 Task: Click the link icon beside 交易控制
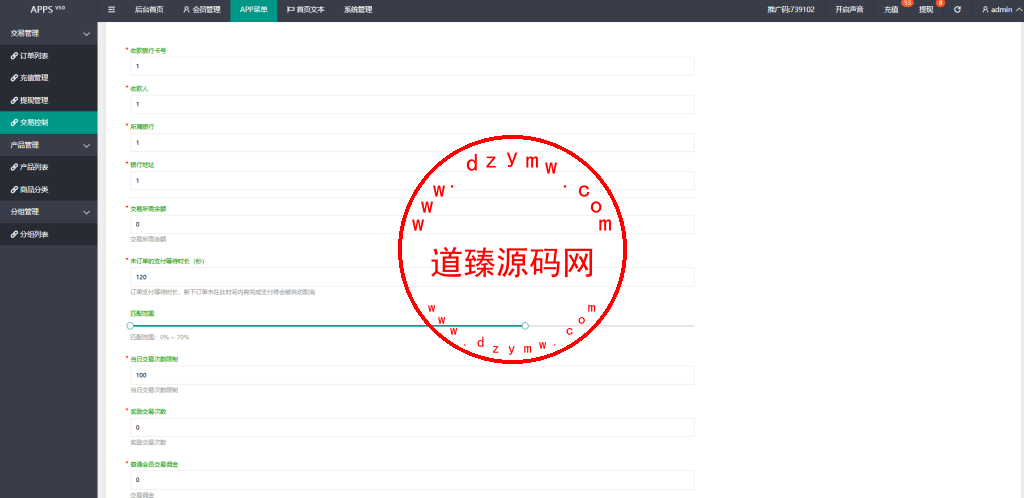pos(14,122)
